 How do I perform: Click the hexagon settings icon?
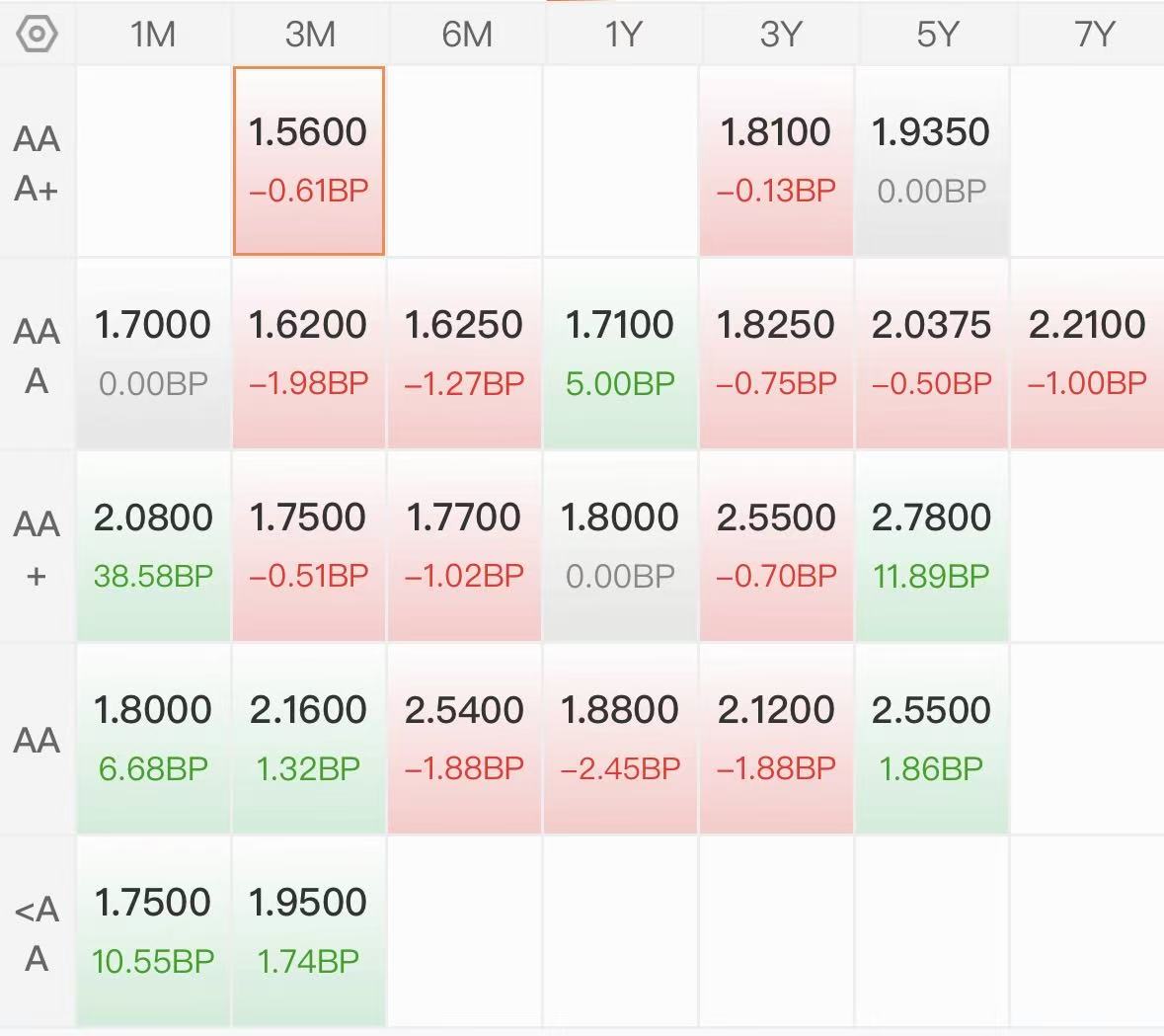point(38,35)
